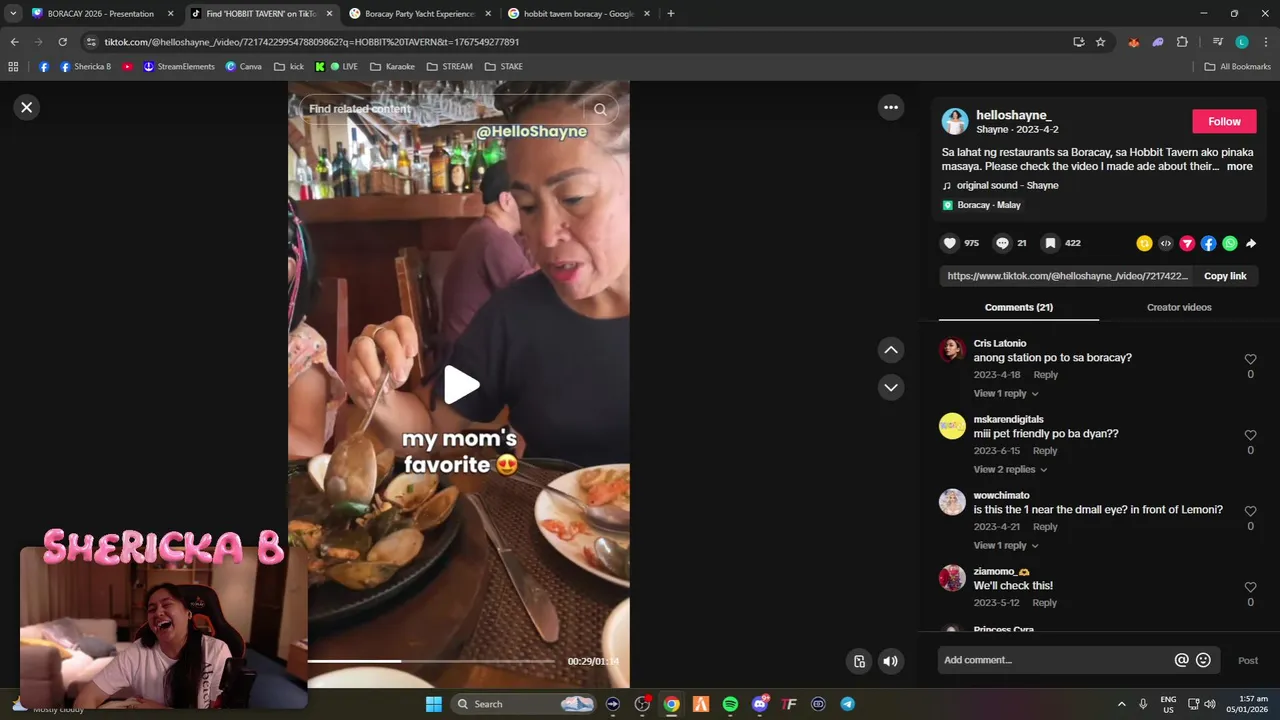Expand 'View 2 replies' under mskarendigitals
Image resolution: width=1280 pixels, height=720 pixels.
1011,469
